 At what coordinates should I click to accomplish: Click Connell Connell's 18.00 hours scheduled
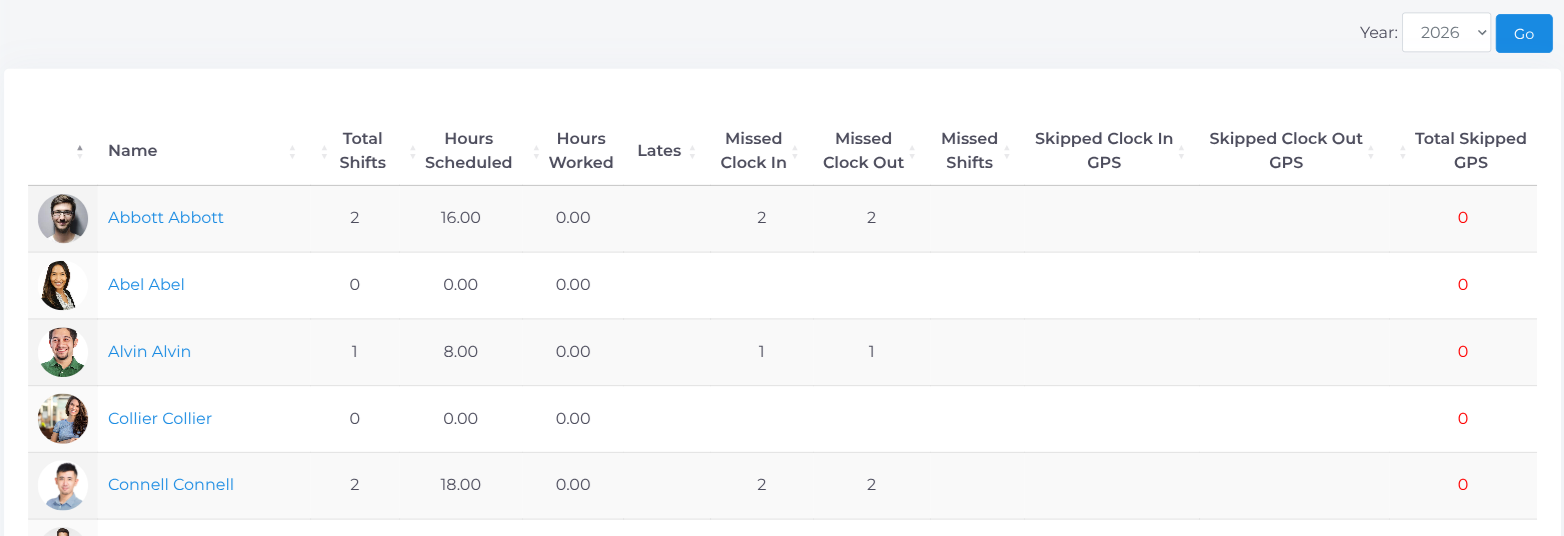pos(460,484)
